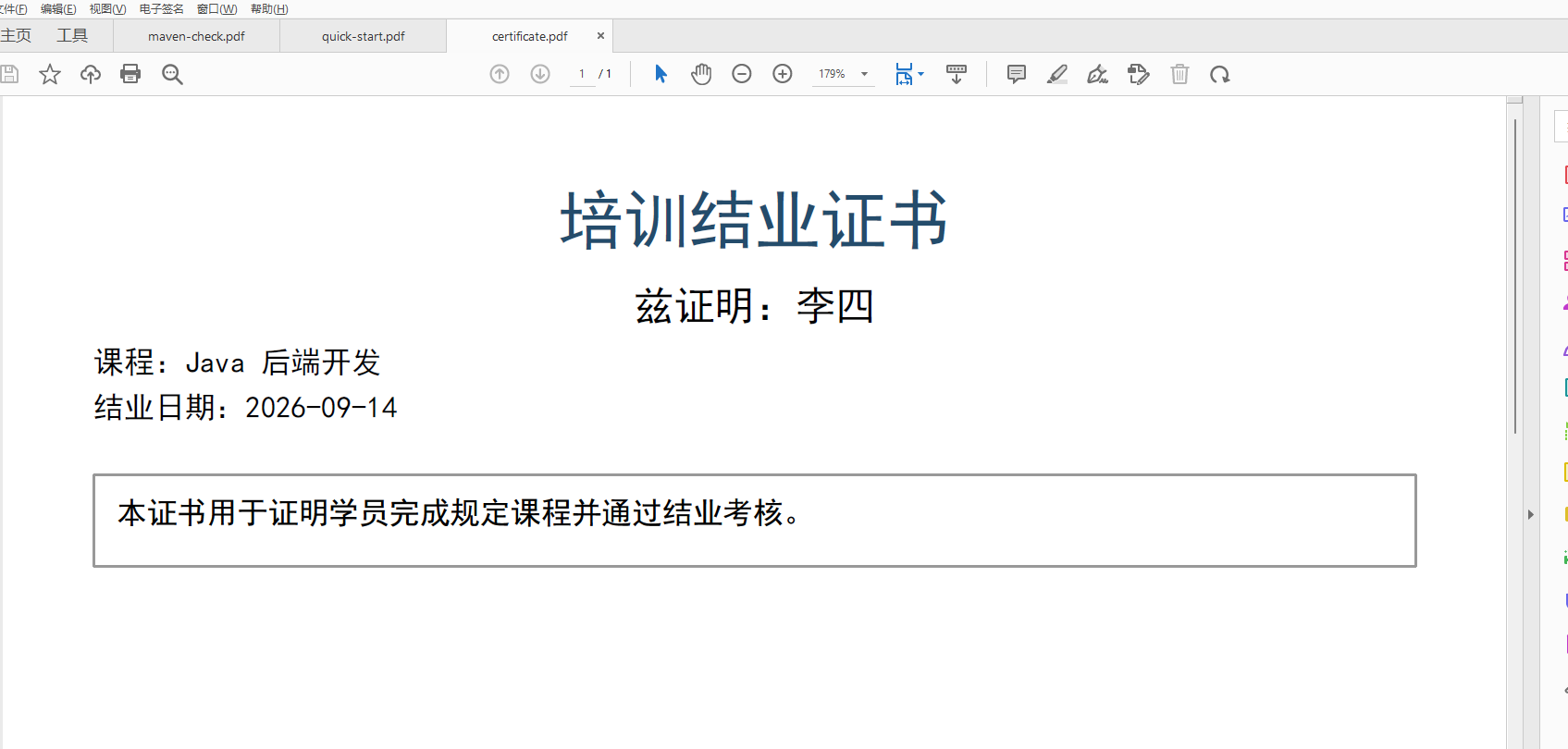Add a comment with the note icon

(1017, 74)
